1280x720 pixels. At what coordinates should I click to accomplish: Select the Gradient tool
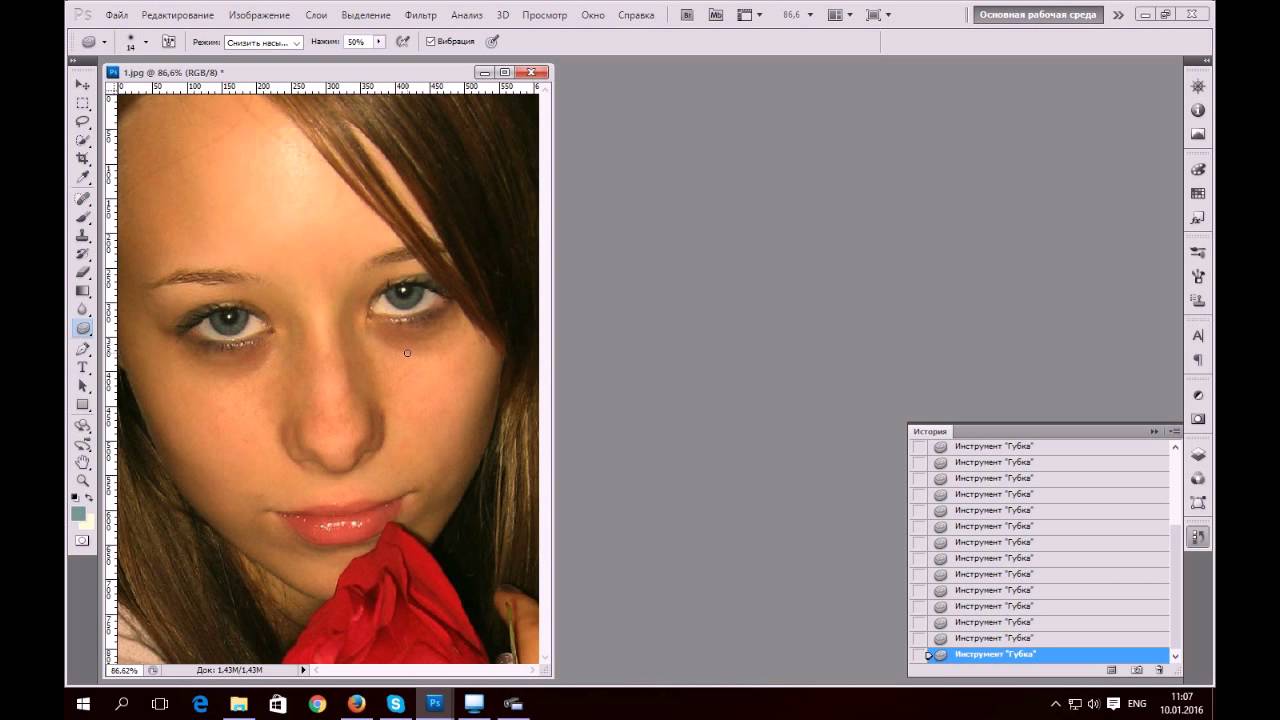tap(83, 291)
